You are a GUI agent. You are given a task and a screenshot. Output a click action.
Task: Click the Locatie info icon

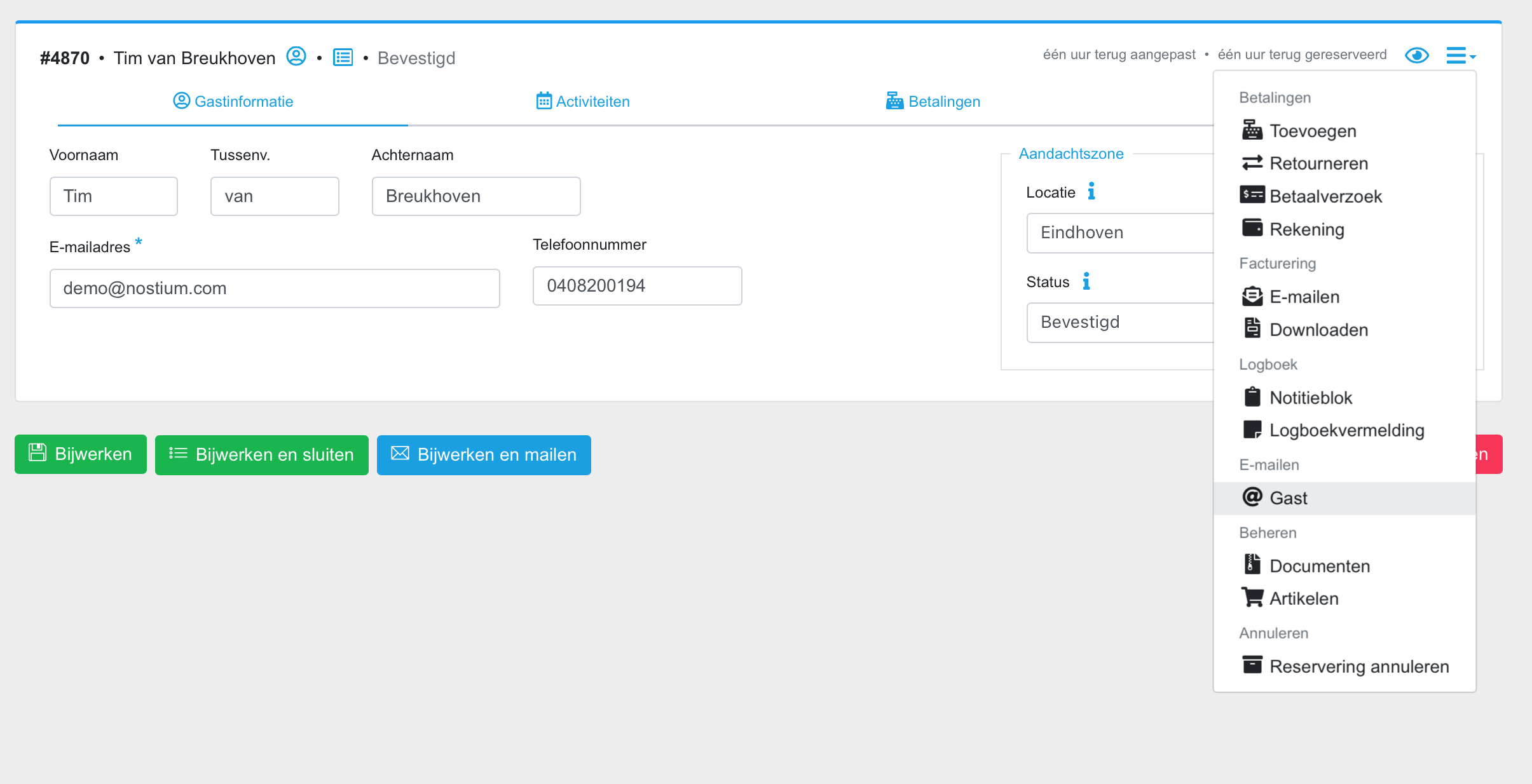[x=1091, y=191]
